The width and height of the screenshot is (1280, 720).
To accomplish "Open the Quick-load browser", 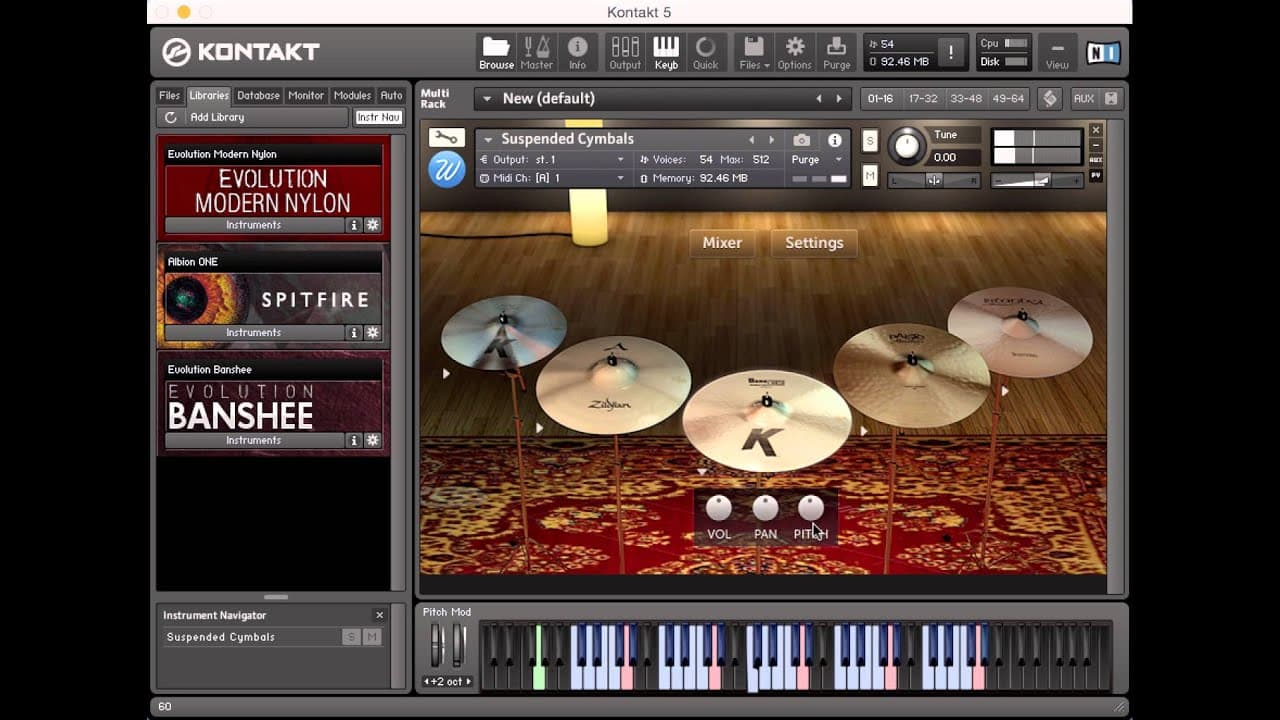I will [x=706, y=53].
